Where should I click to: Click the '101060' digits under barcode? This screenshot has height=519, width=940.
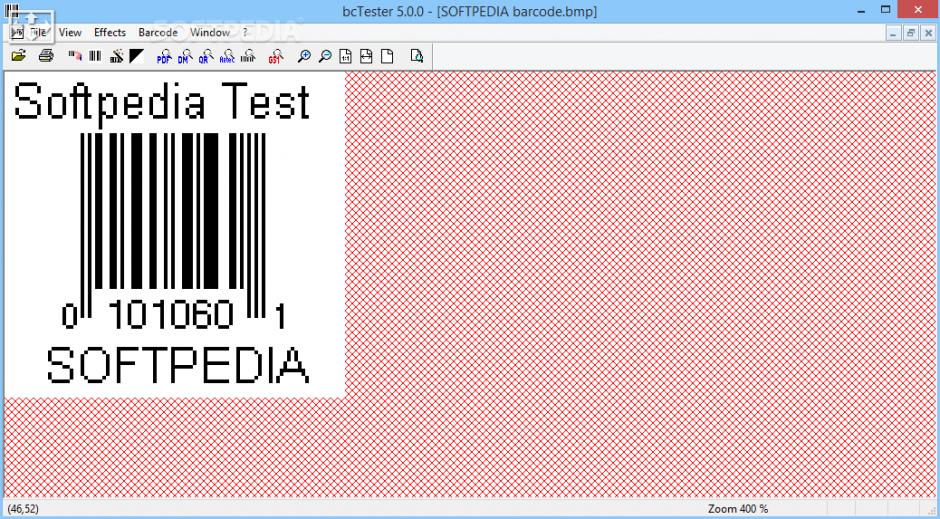171,314
